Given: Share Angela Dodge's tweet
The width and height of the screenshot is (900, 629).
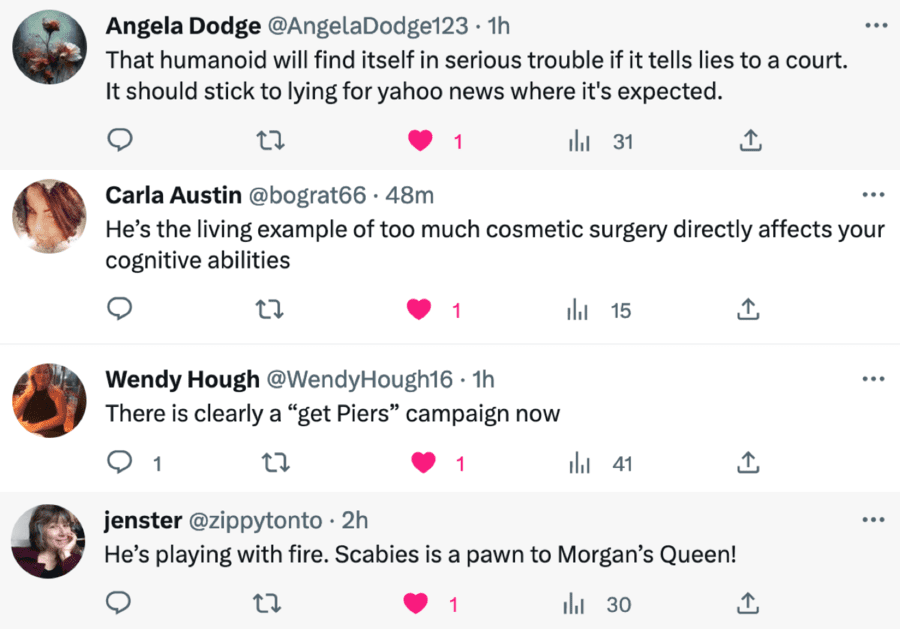Looking at the screenshot, I should pyautogui.click(x=749, y=141).
